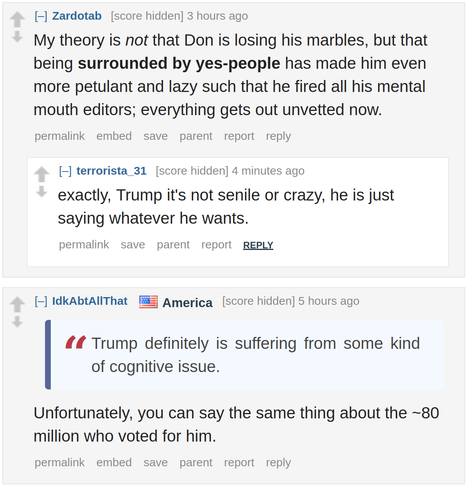Screen dimensions: 474x486
Task: Report IdkAbtAllThat's comment
Action: pyautogui.click(x=239, y=463)
